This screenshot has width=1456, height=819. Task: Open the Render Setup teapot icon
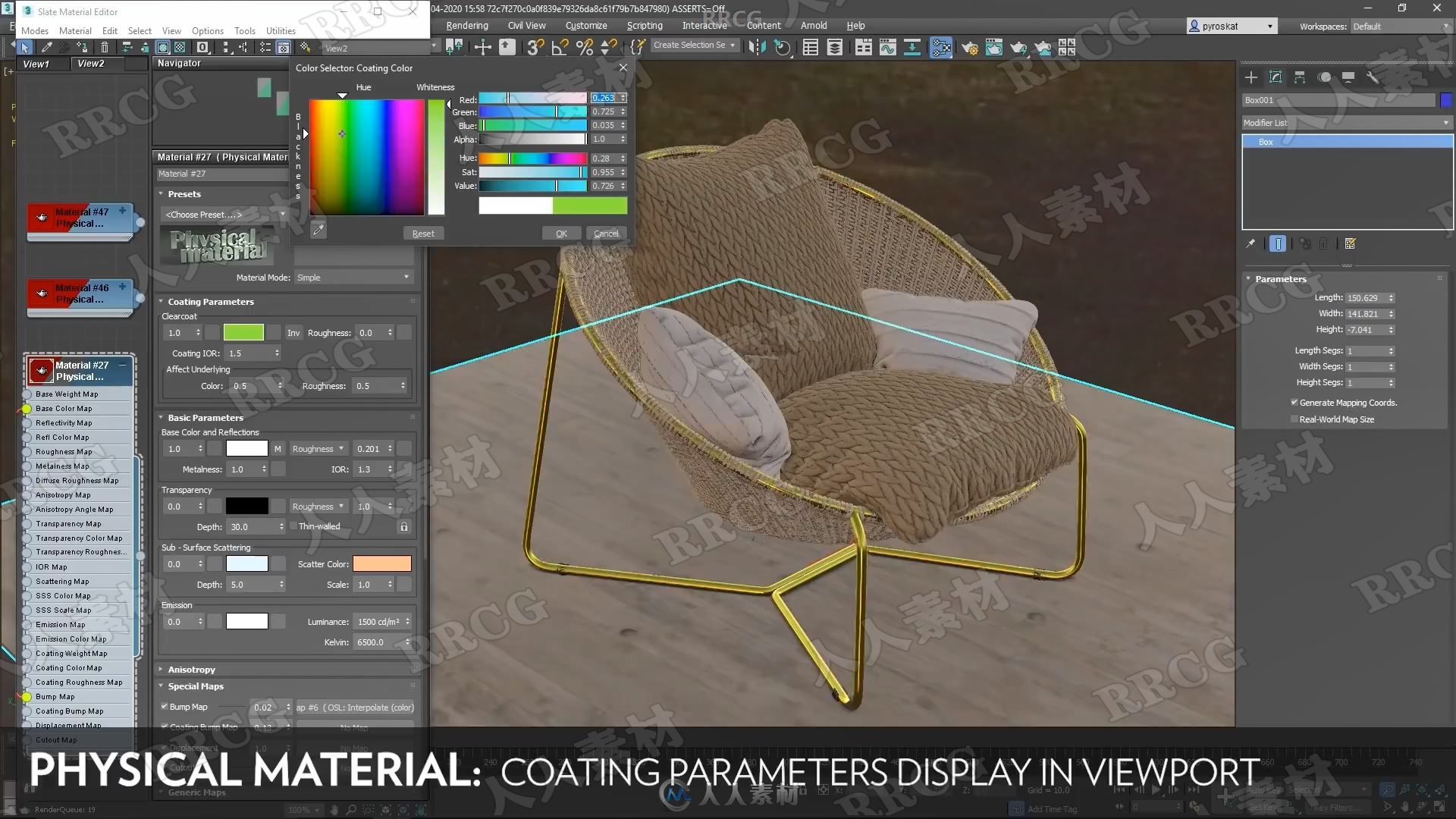969,48
